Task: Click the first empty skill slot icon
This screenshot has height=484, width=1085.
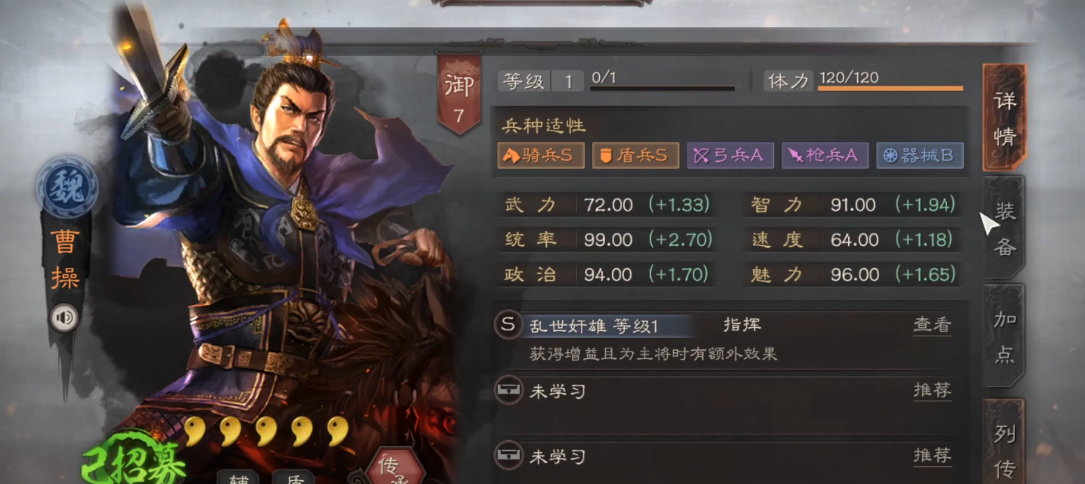Action: tap(509, 391)
